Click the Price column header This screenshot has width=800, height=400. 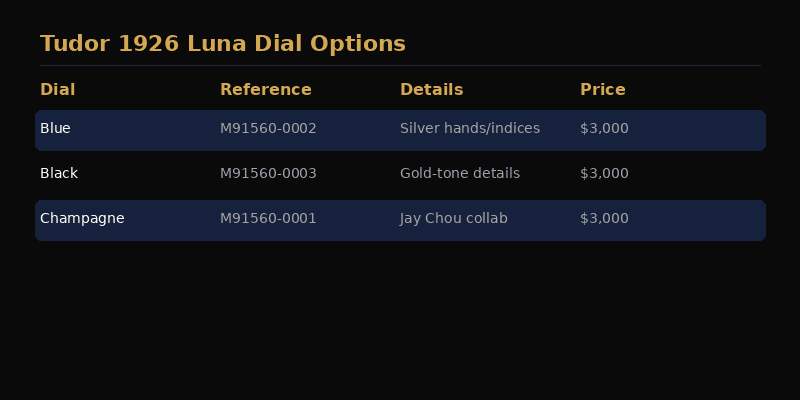pos(603,90)
